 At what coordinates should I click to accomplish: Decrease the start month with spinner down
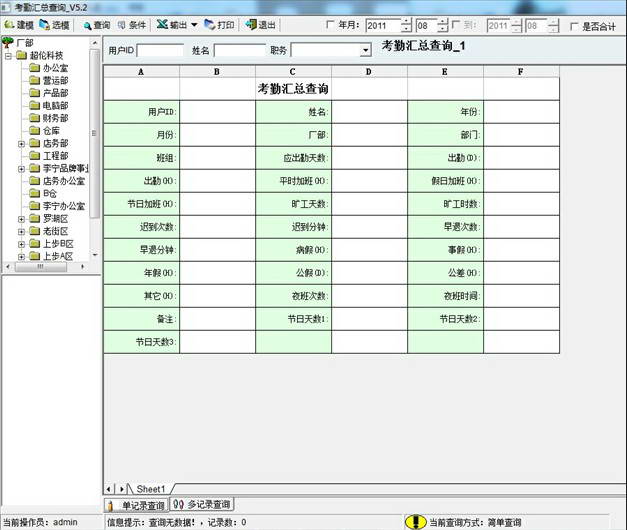tap(442, 29)
